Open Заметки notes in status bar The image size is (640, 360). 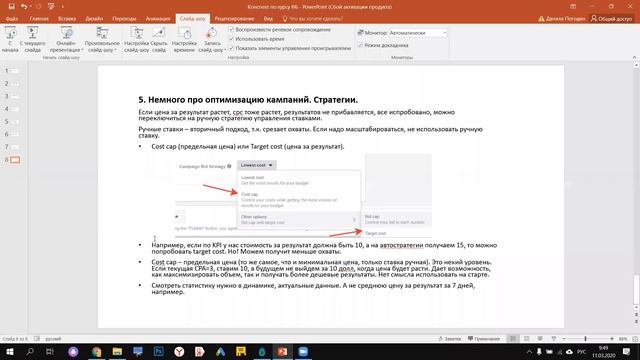click(449, 339)
